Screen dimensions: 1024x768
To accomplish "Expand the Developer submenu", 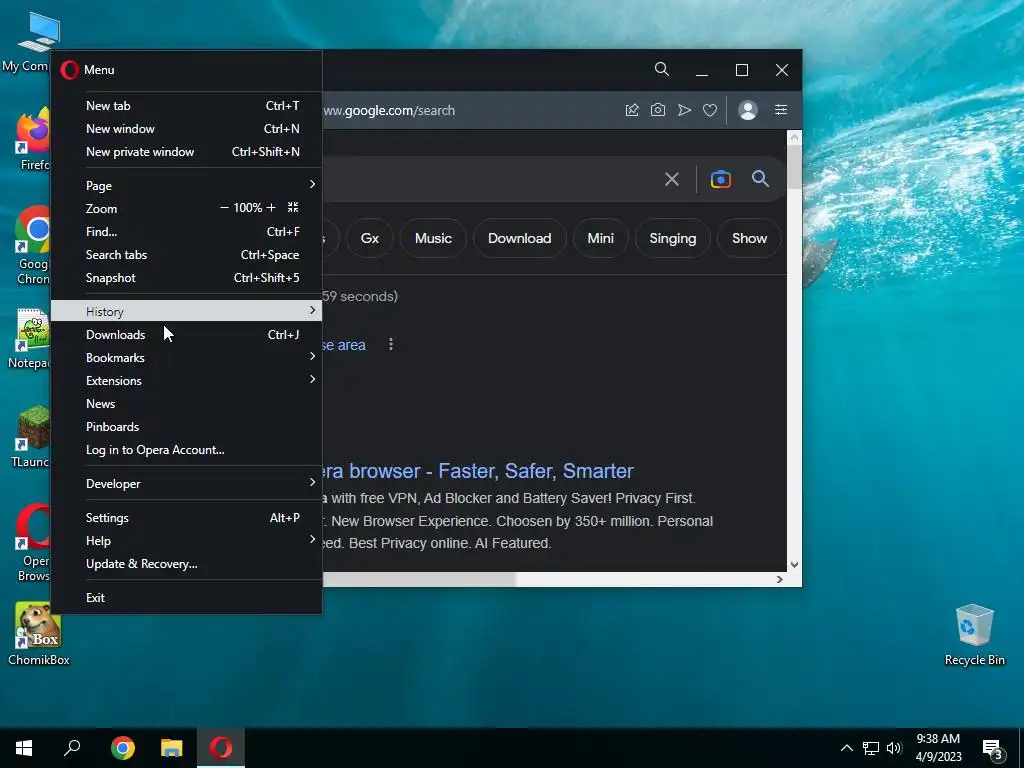I will pos(187,483).
